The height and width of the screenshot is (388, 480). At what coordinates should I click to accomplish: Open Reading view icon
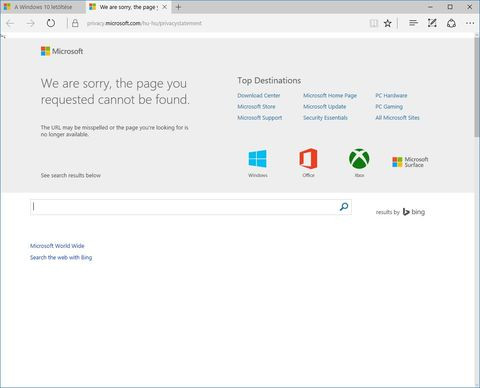tap(374, 23)
